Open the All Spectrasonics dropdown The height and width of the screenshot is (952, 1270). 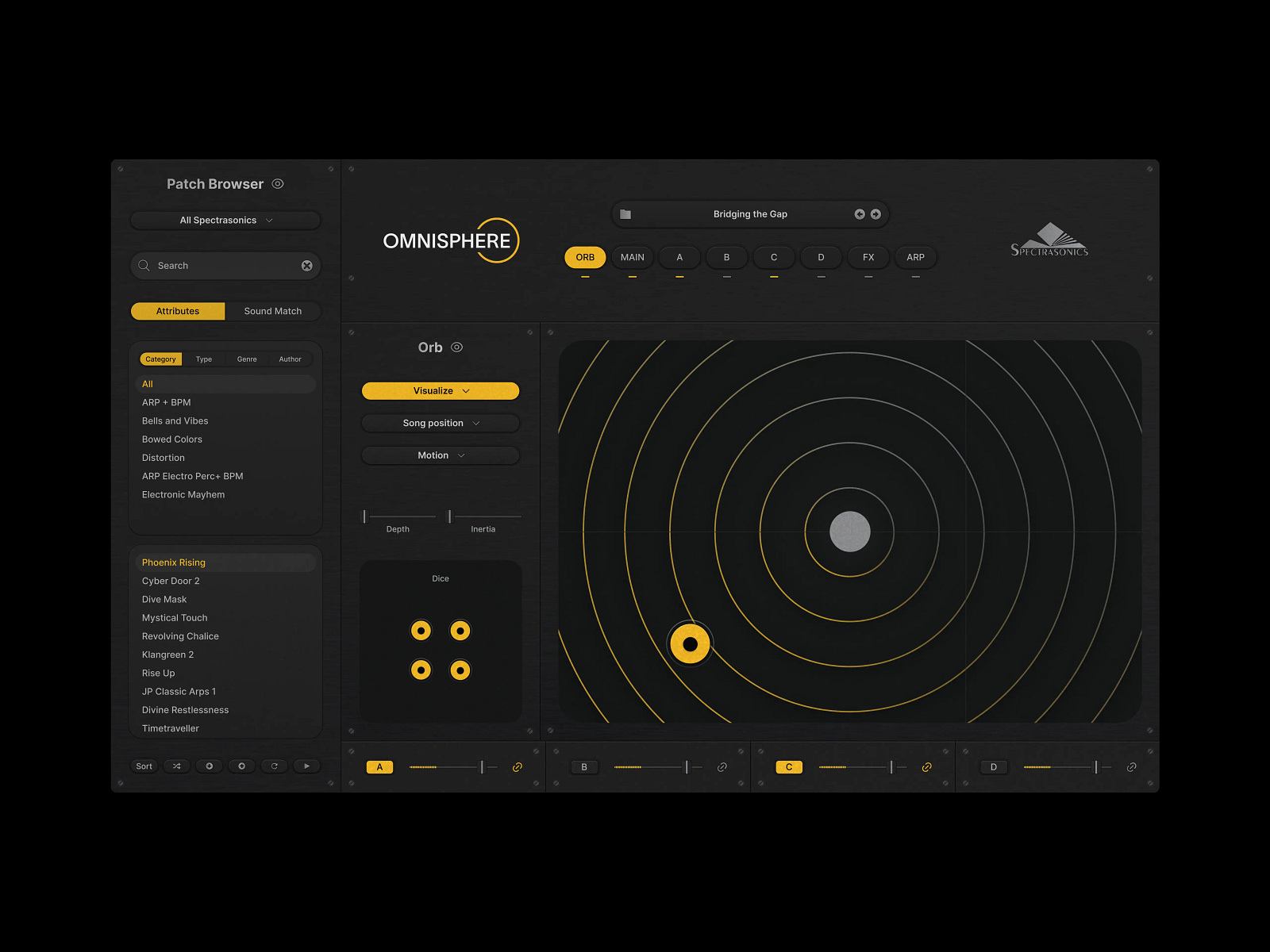tap(225, 220)
